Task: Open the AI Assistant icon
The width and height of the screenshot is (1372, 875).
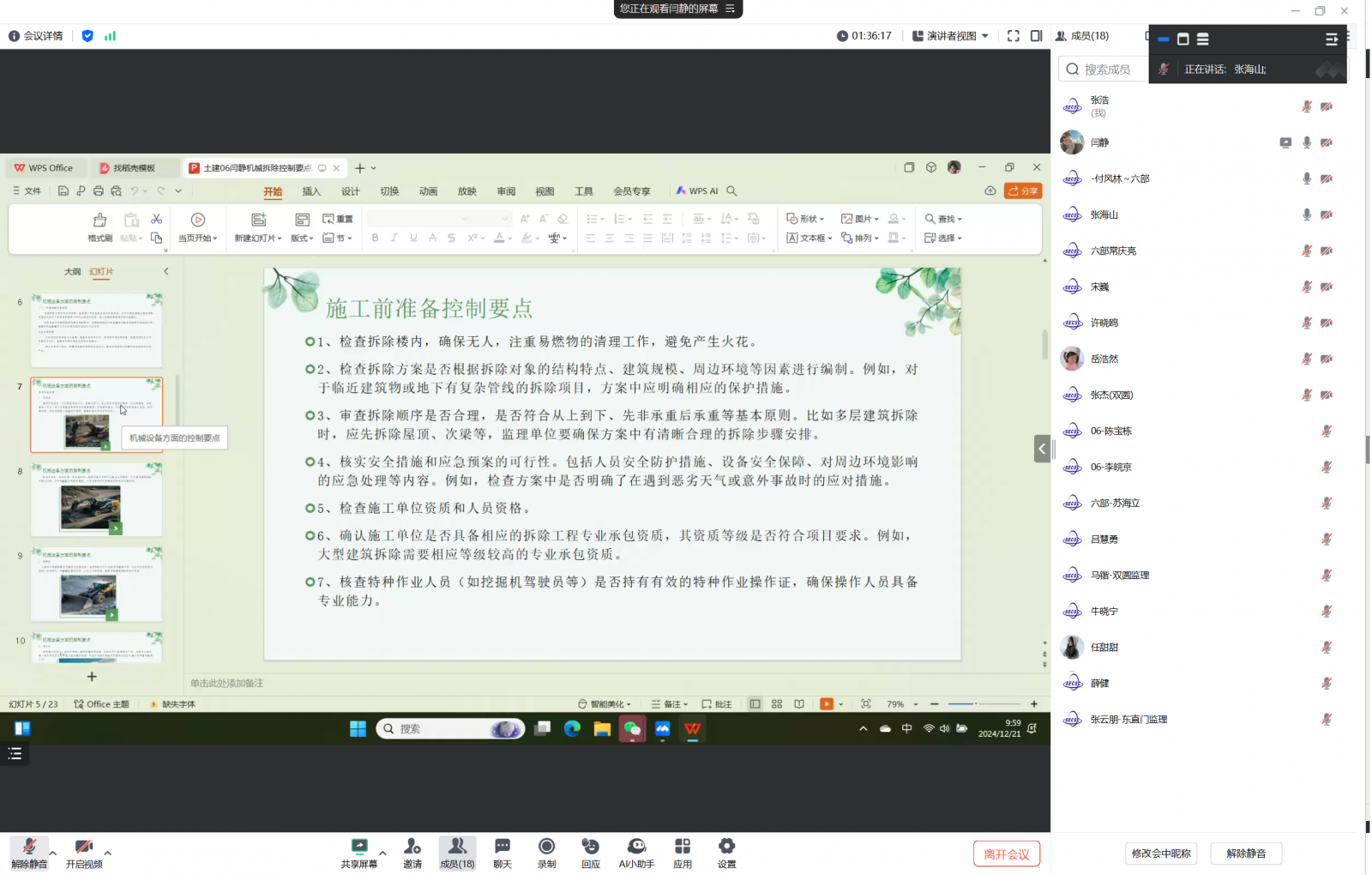Action: coord(636,853)
